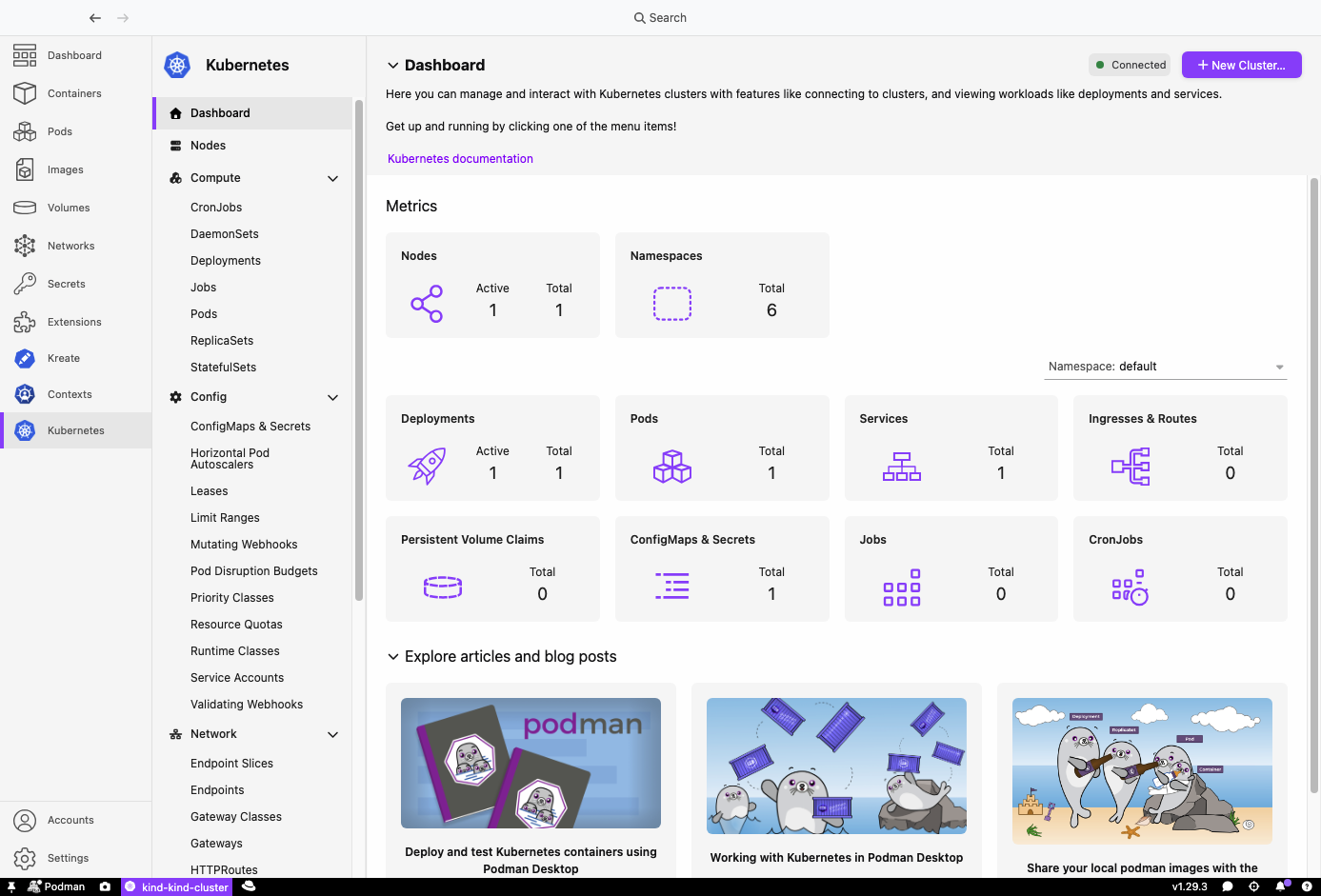1321x896 pixels.
Task: Open the Volumes section
Action: tap(75, 208)
